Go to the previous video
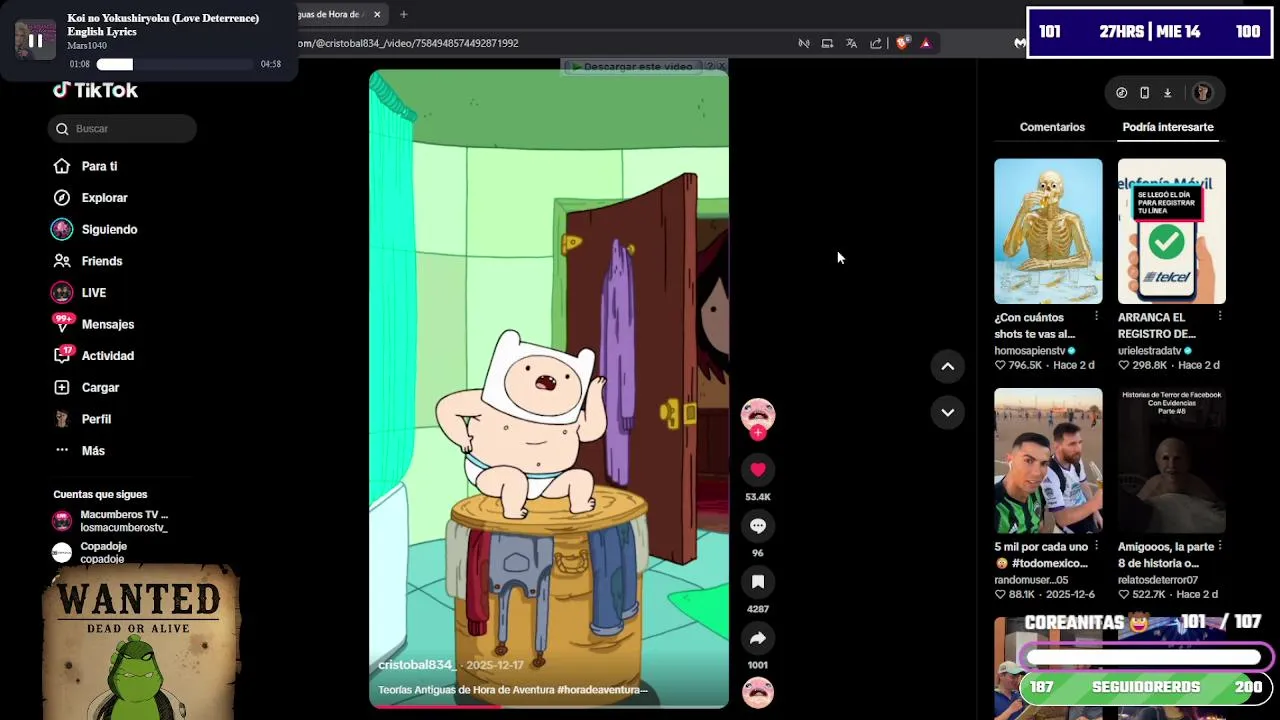Viewport: 1280px width, 720px height. point(948,366)
